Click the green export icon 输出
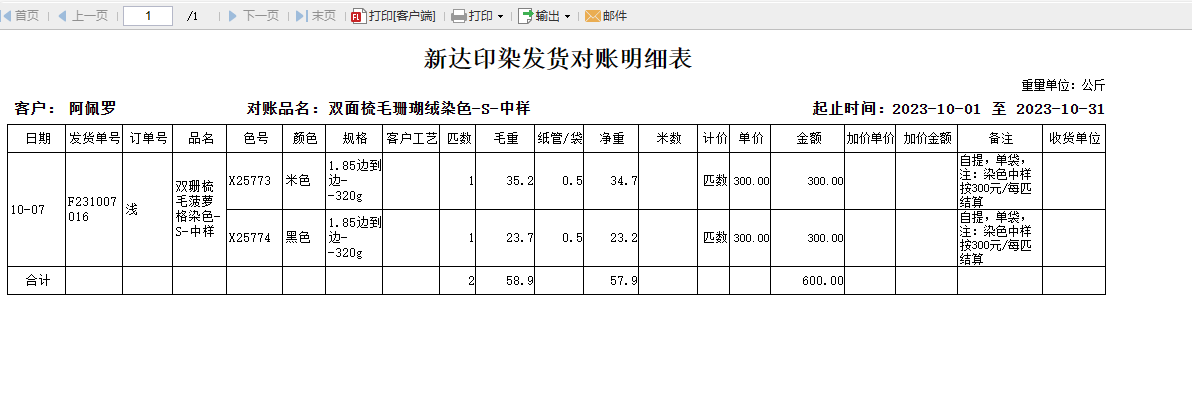1192x414 pixels. click(525, 16)
